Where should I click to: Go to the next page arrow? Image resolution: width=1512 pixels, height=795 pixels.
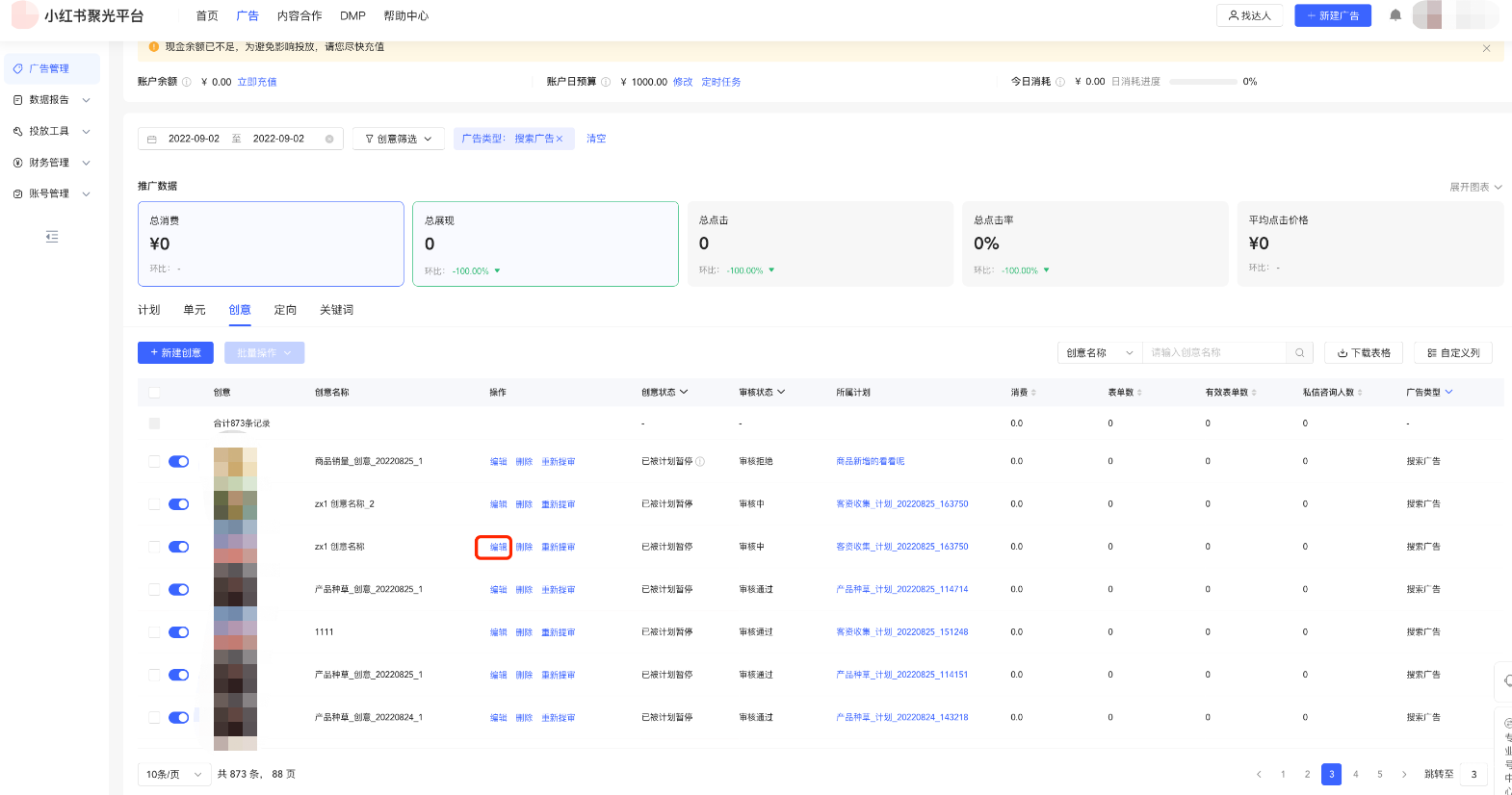(x=1404, y=774)
